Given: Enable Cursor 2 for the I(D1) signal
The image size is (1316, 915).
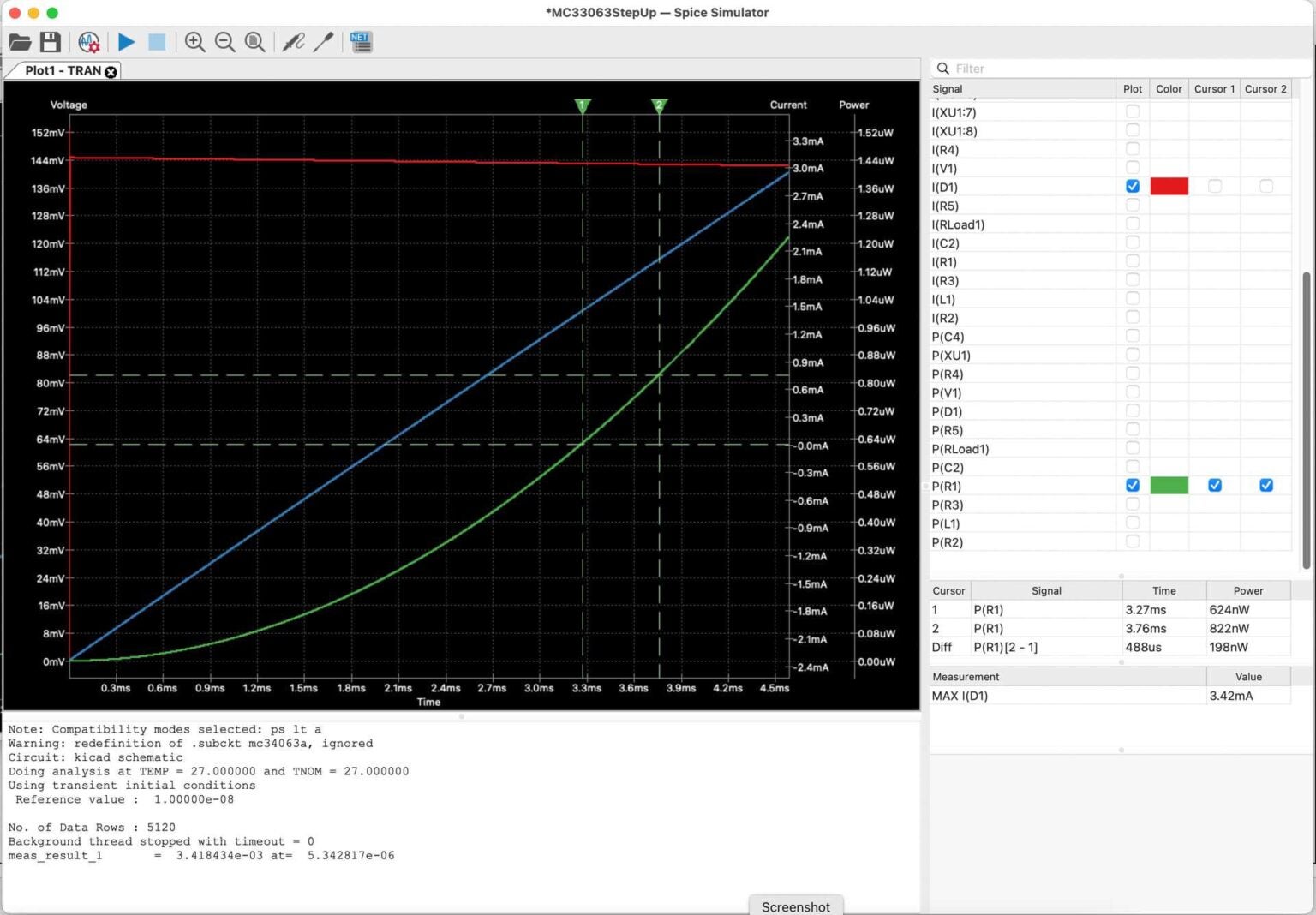Looking at the screenshot, I should (x=1266, y=186).
